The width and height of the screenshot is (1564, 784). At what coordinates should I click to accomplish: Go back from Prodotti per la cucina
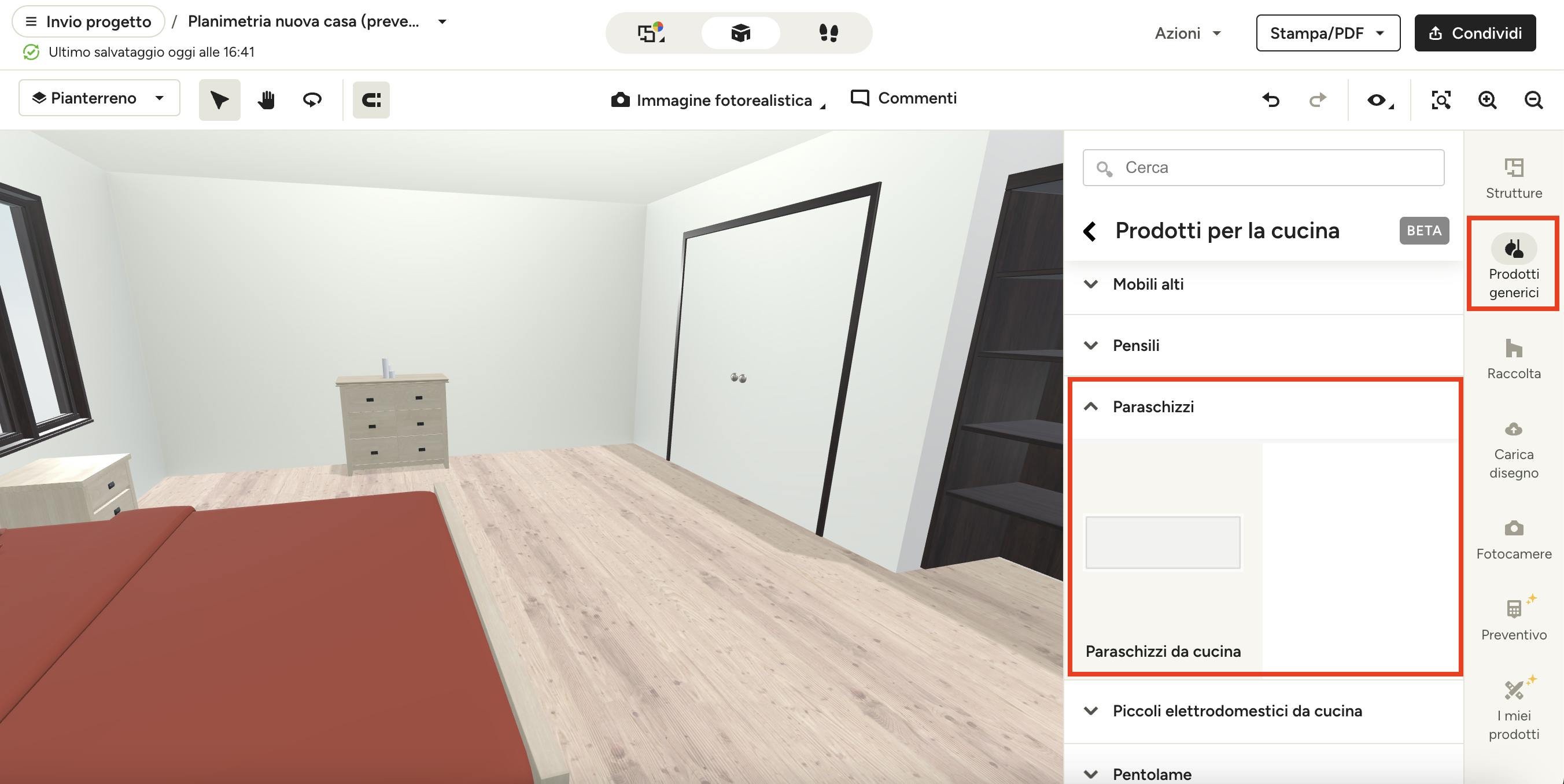click(1090, 231)
